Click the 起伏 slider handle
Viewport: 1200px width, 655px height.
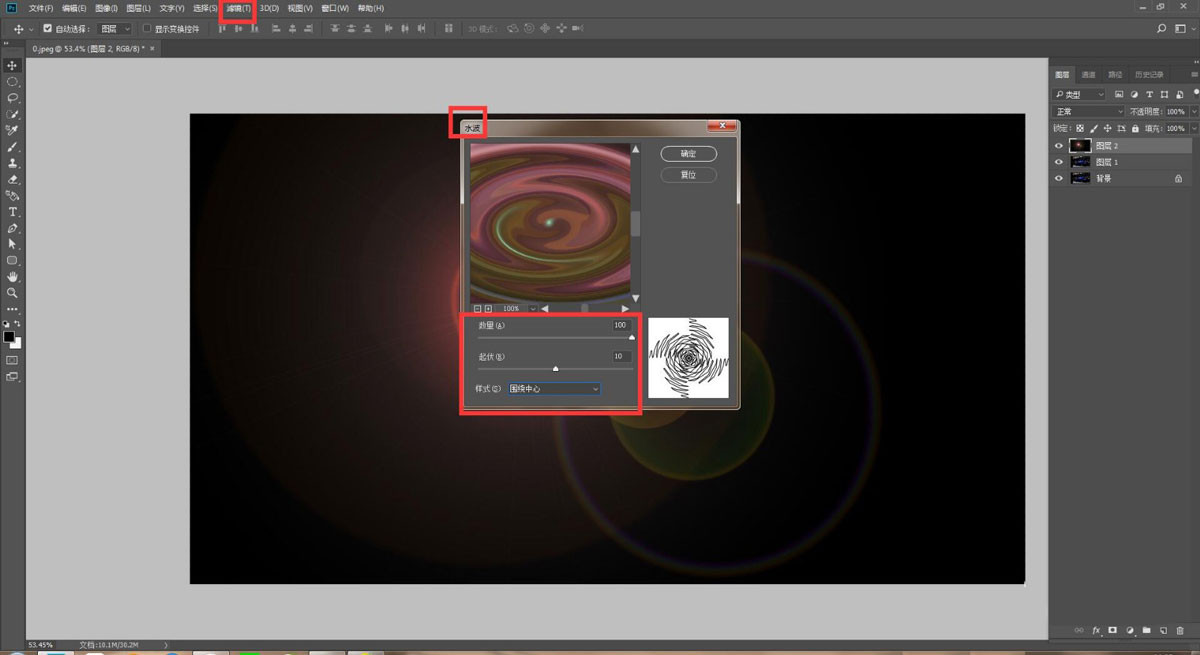[x=556, y=369]
